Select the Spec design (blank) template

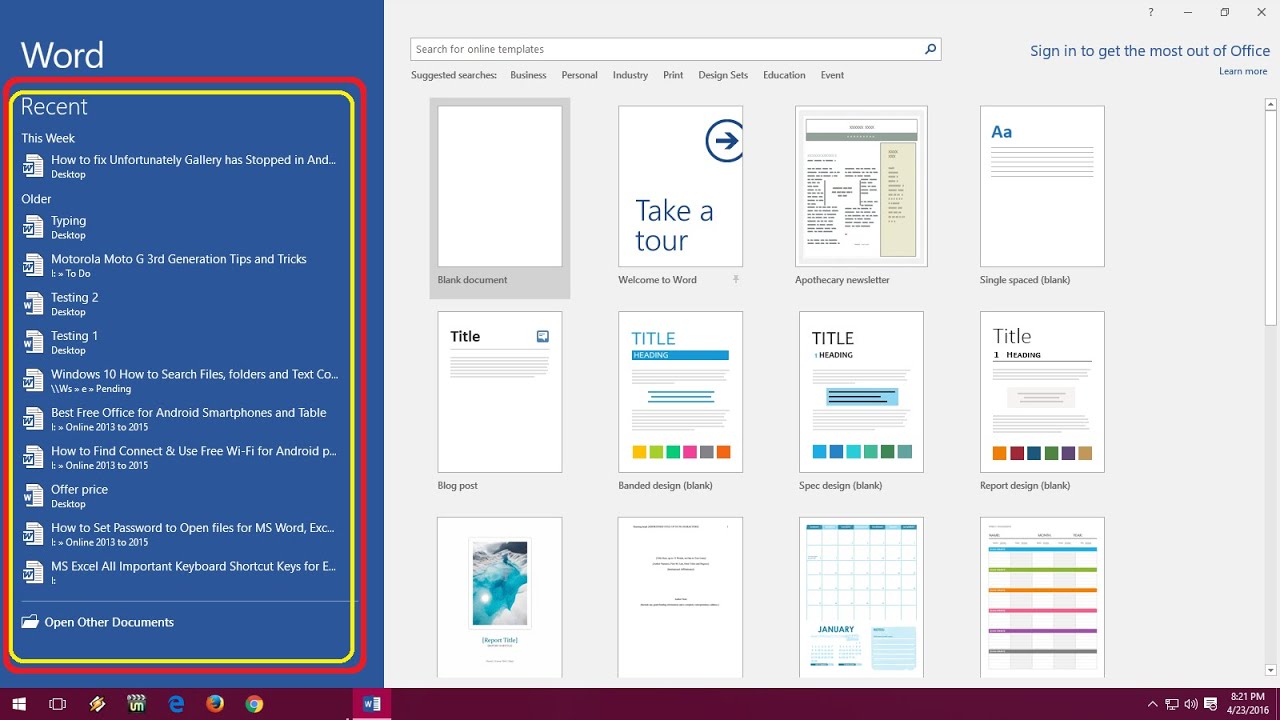[x=861, y=392]
